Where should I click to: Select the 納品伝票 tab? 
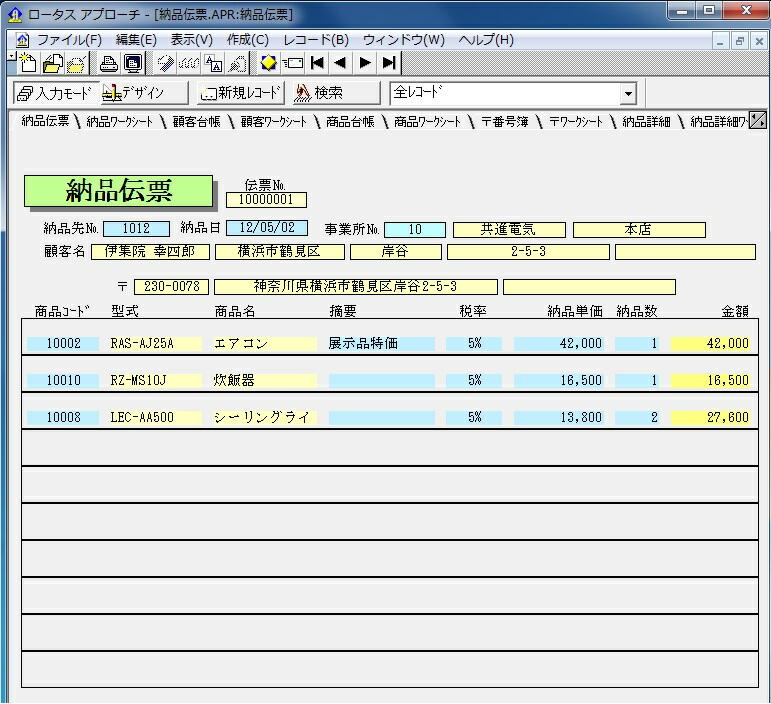point(45,121)
